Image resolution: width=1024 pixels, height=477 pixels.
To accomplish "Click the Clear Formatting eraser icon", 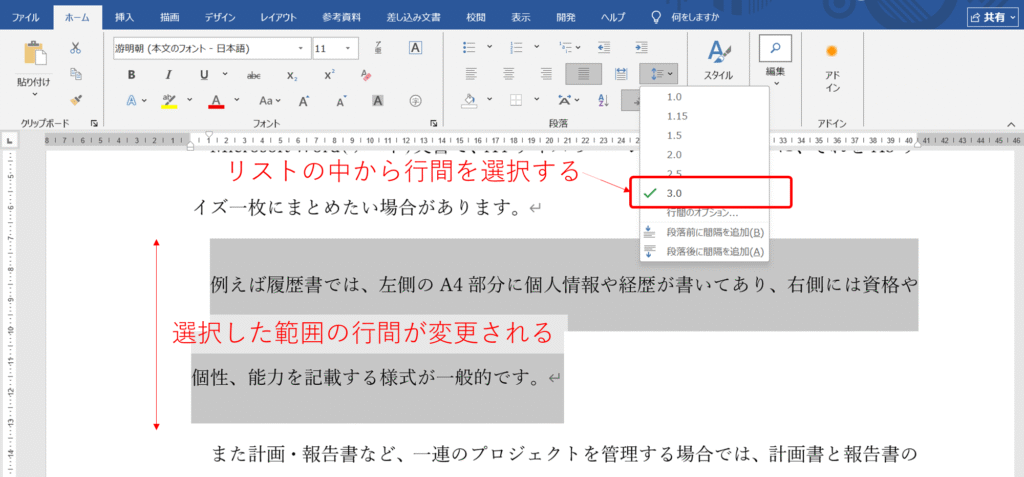I will 365,74.
